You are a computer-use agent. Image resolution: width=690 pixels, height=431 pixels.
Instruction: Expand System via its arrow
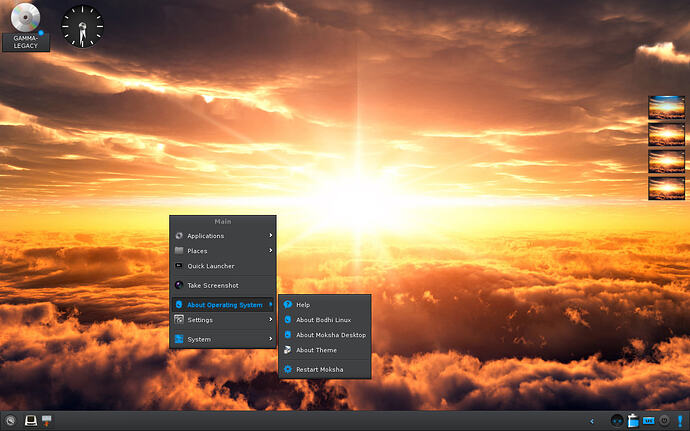pyautogui.click(x=271, y=339)
